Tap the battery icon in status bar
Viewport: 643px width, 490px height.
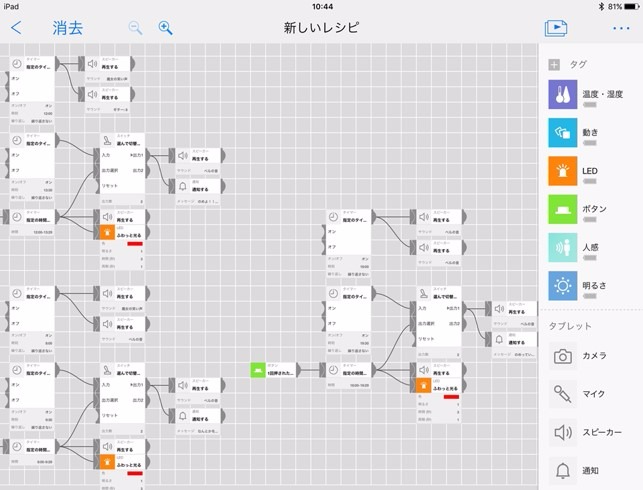pos(632,6)
